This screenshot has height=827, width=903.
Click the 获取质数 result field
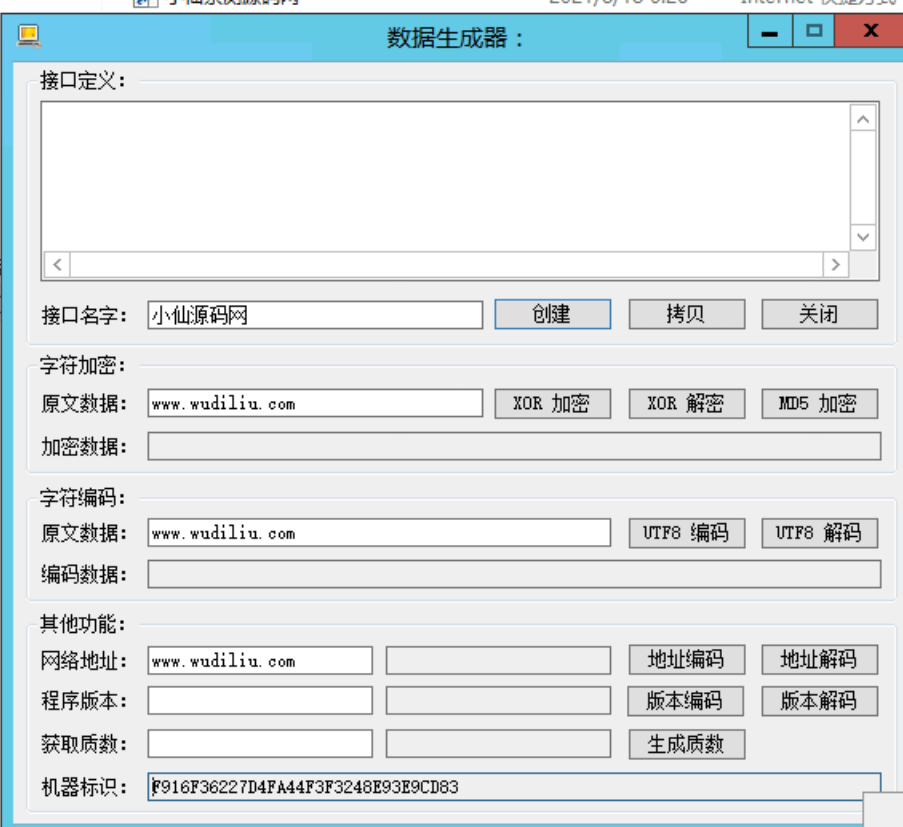point(498,744)
